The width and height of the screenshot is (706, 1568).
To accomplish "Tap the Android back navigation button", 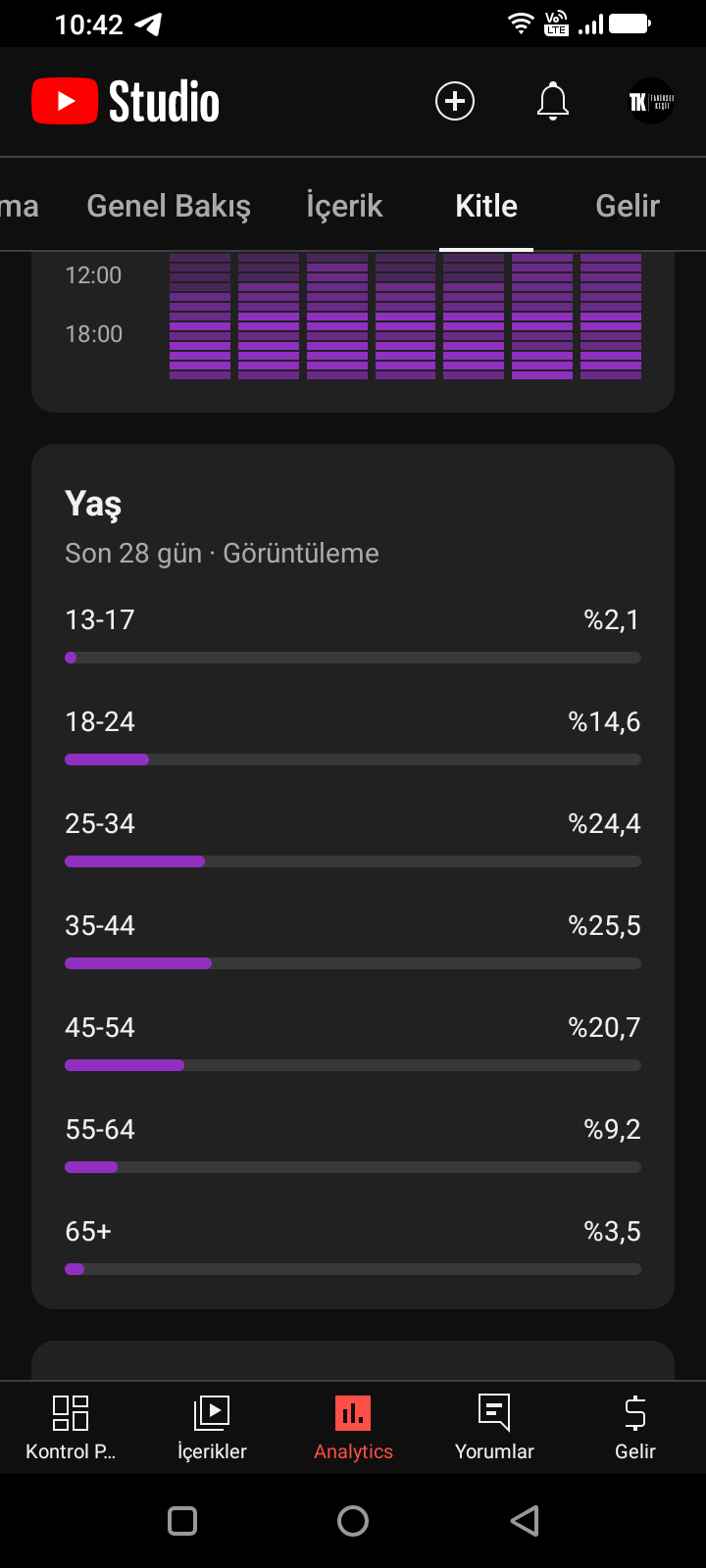I will [525, 1521].
